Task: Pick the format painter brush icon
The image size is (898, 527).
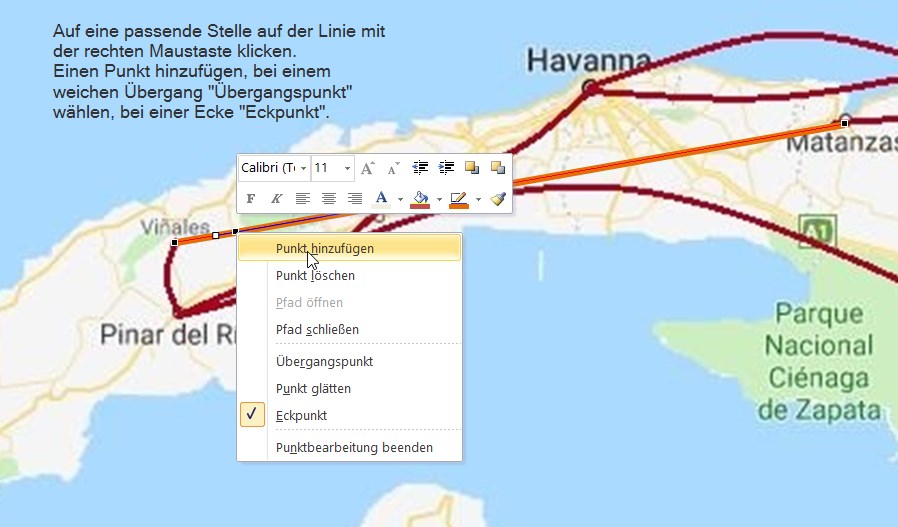Action: 498,199
